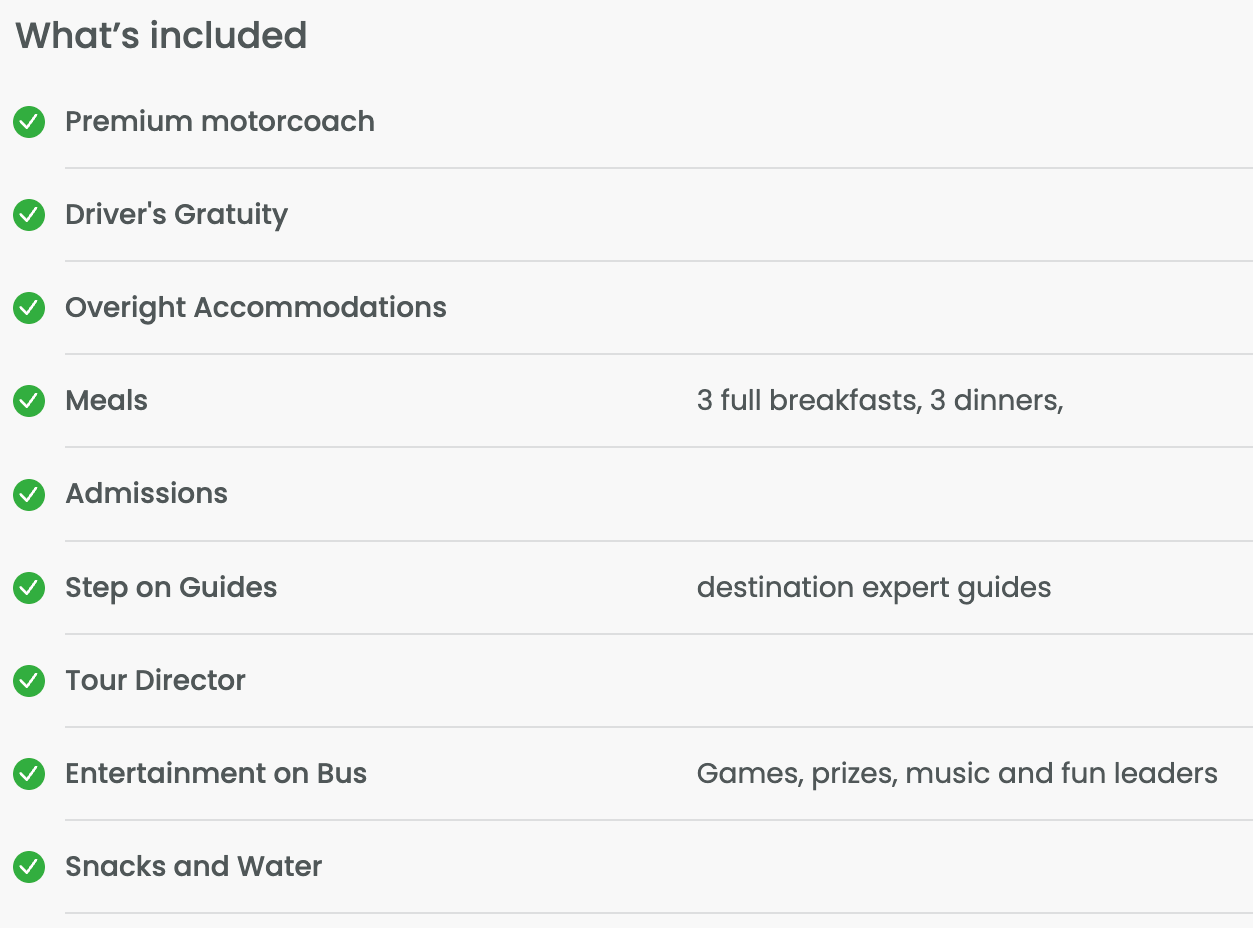
Task: Click the green check next to Entertainment on Bus
Action: coord(29,774)
